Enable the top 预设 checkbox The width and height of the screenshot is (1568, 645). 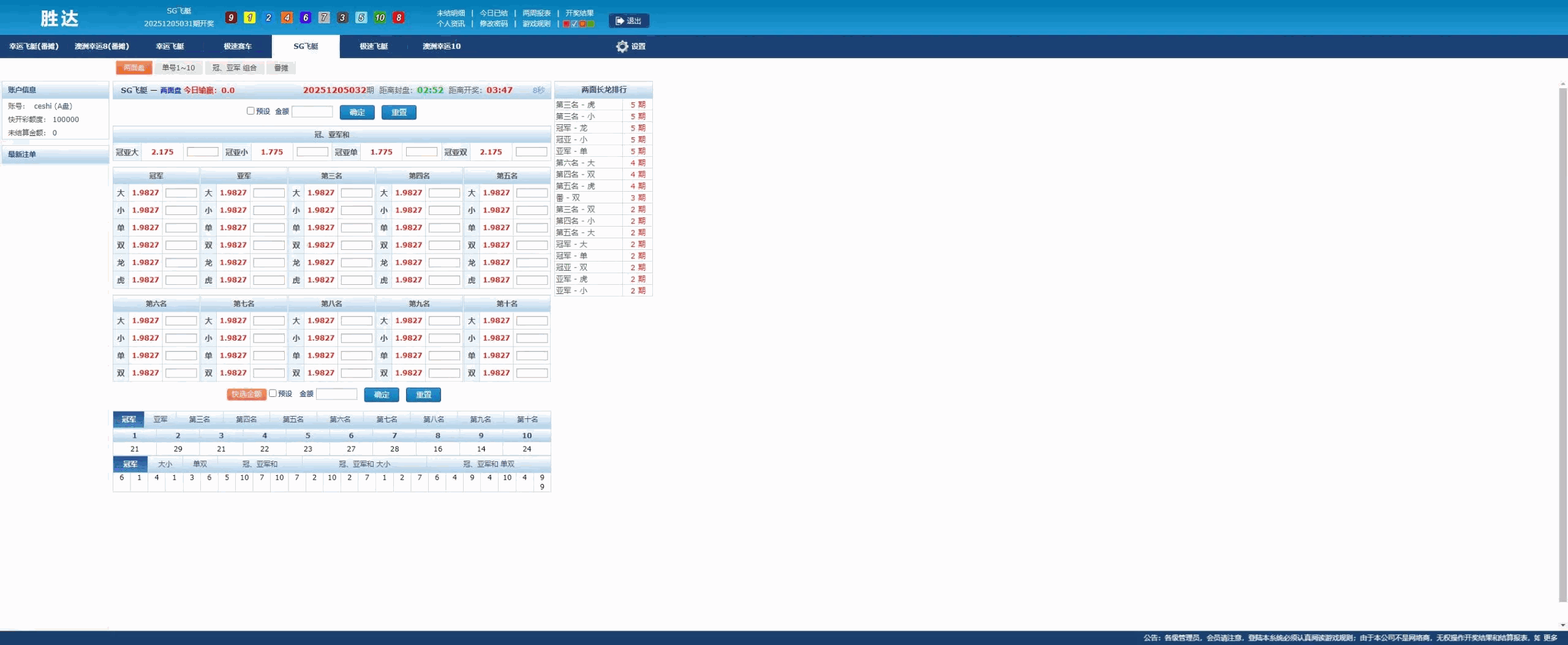(x=251, y=111)
